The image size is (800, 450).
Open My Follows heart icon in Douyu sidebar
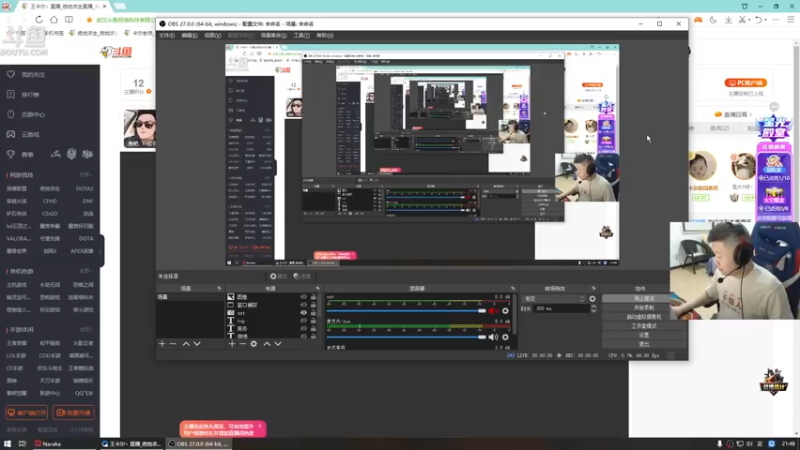[11, 74]
